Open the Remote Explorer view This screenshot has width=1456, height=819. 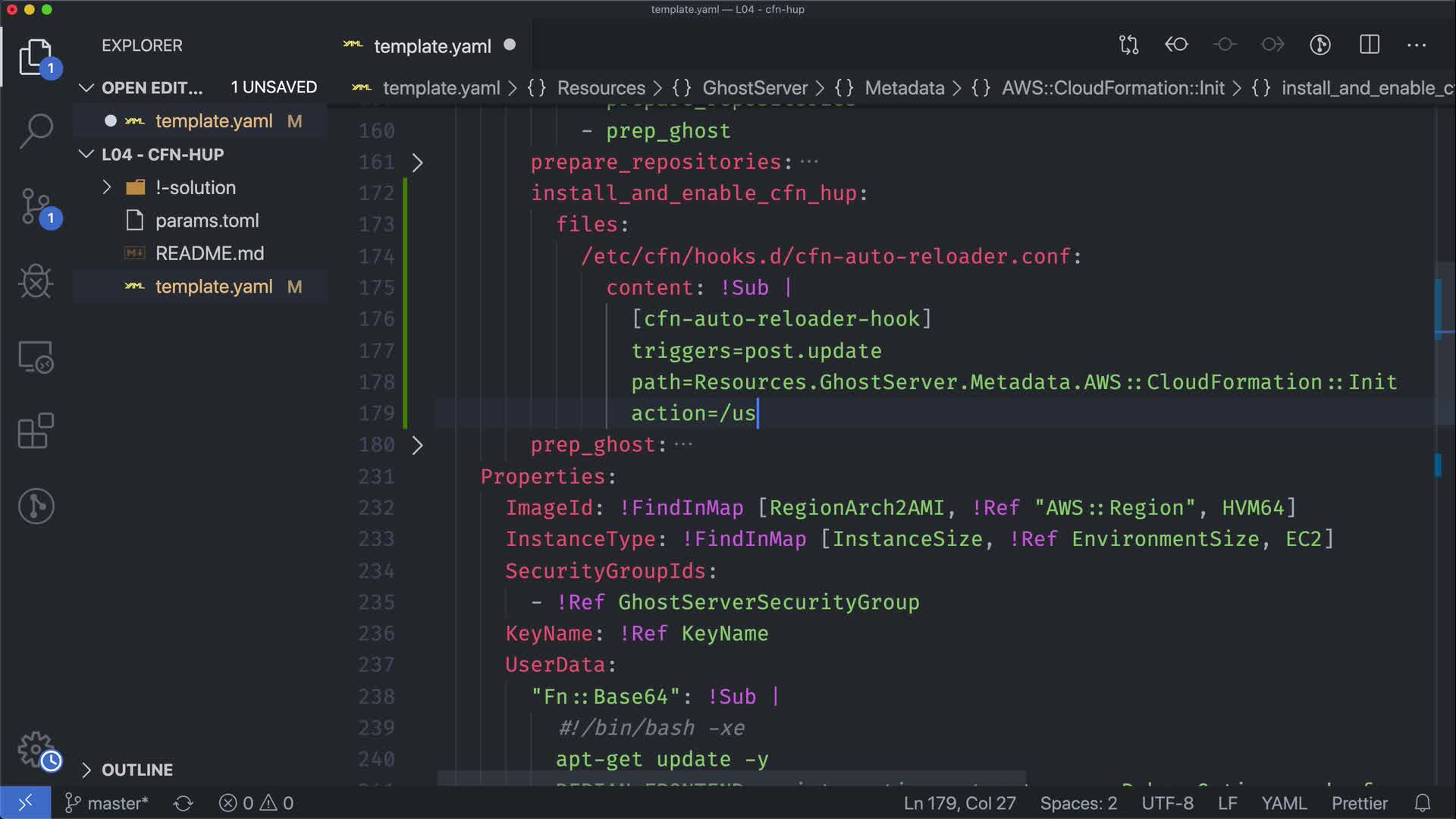[x=36, y=356]
